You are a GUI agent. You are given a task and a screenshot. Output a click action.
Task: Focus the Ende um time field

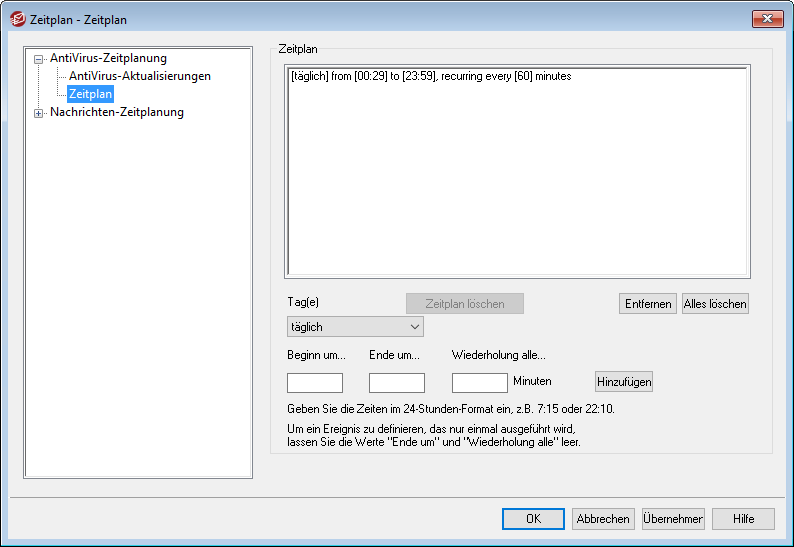[x=396, y=382]
